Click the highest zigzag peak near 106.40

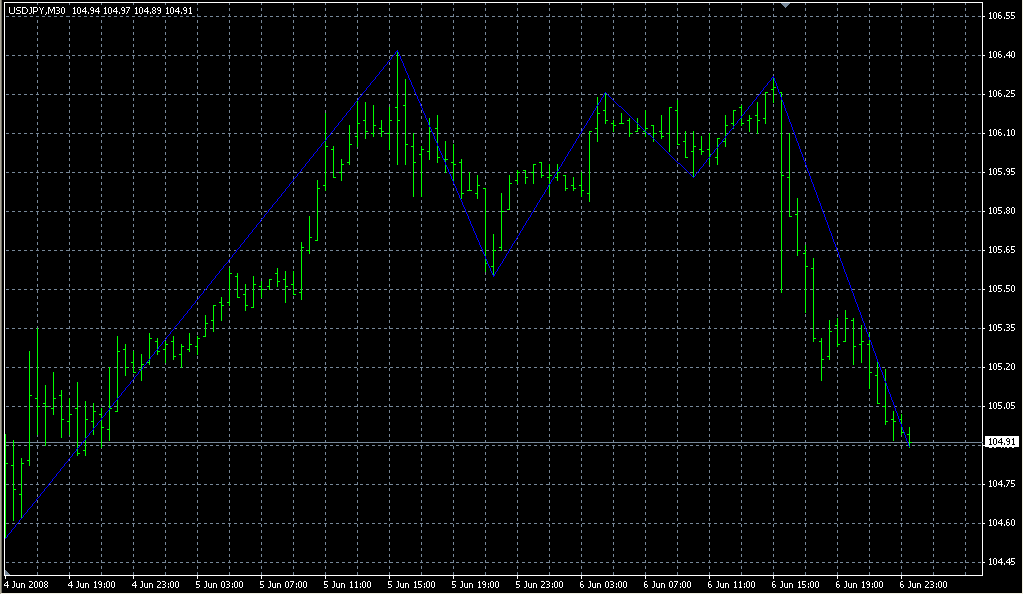pos(398,52)
